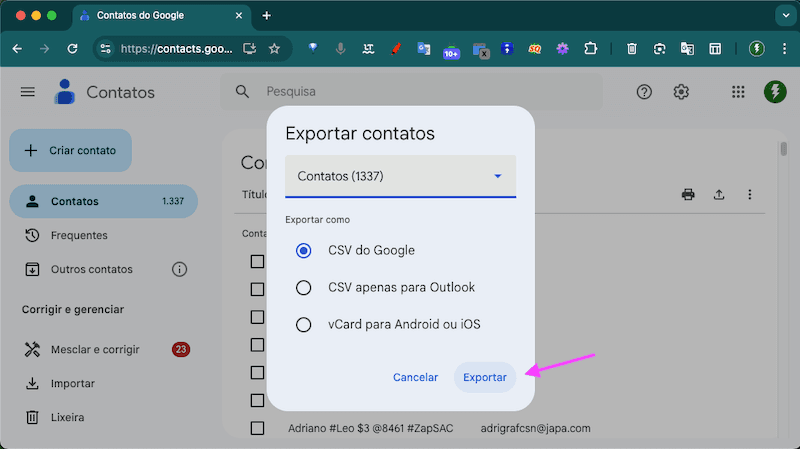Click the search magnifier icon
800x449 pixels.
tap(242, 92)
